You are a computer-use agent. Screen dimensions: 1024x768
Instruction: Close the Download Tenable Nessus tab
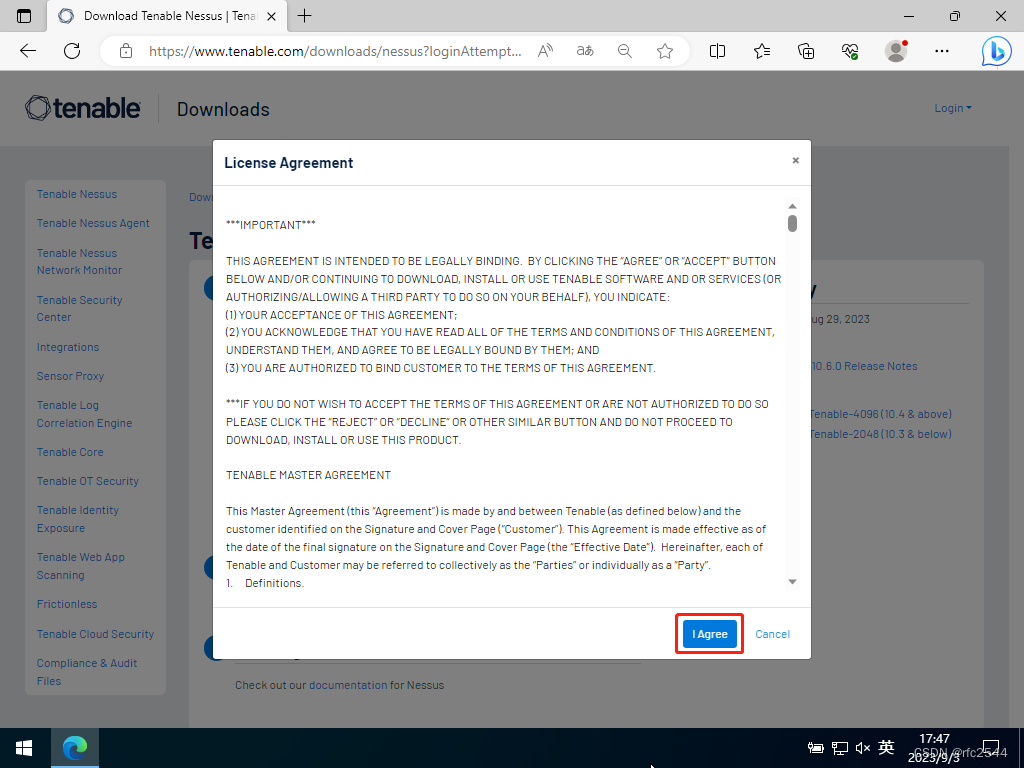click(x=272, y=16)
